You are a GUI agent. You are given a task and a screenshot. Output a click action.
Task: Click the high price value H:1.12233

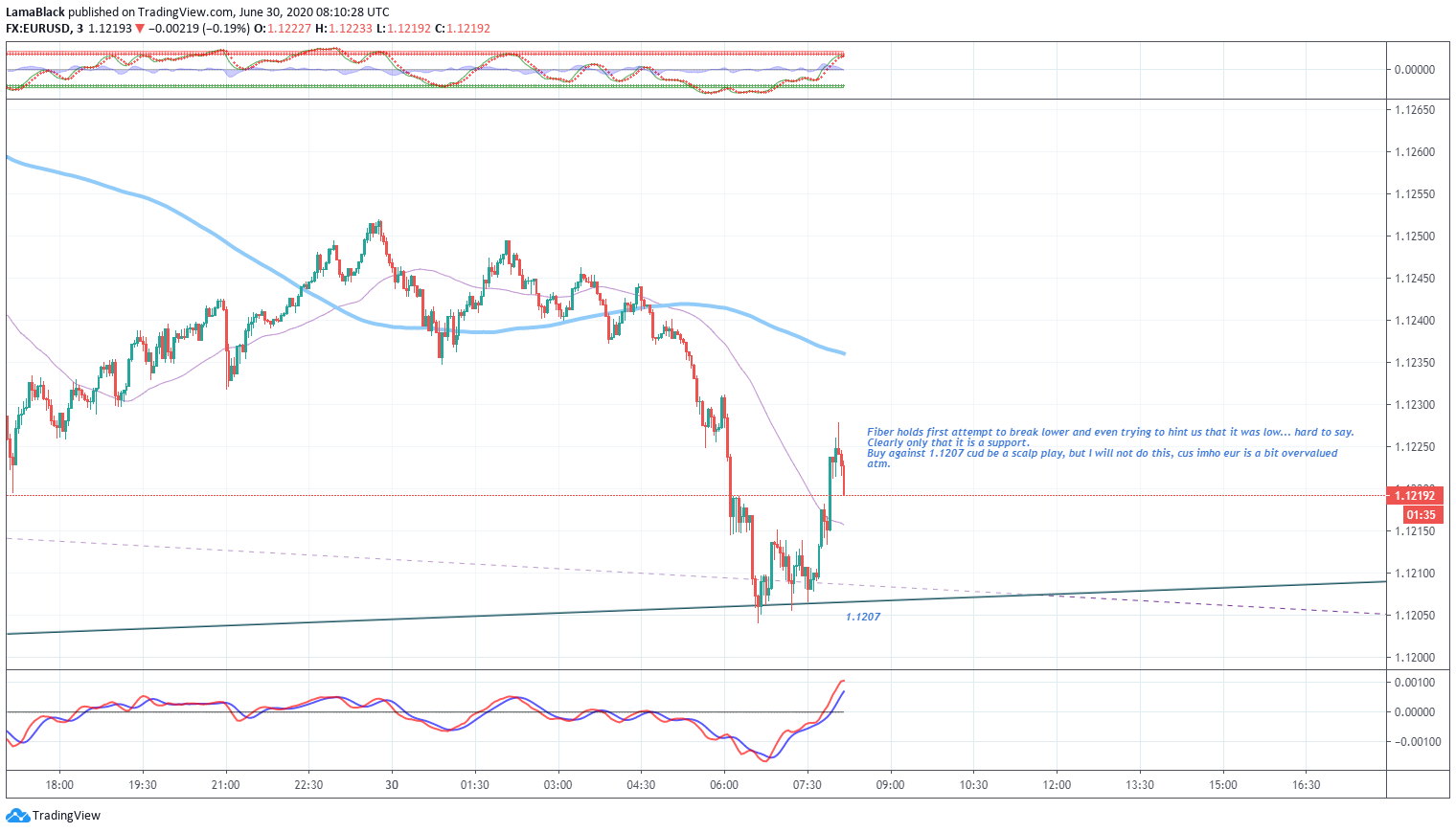pos(343,29)
